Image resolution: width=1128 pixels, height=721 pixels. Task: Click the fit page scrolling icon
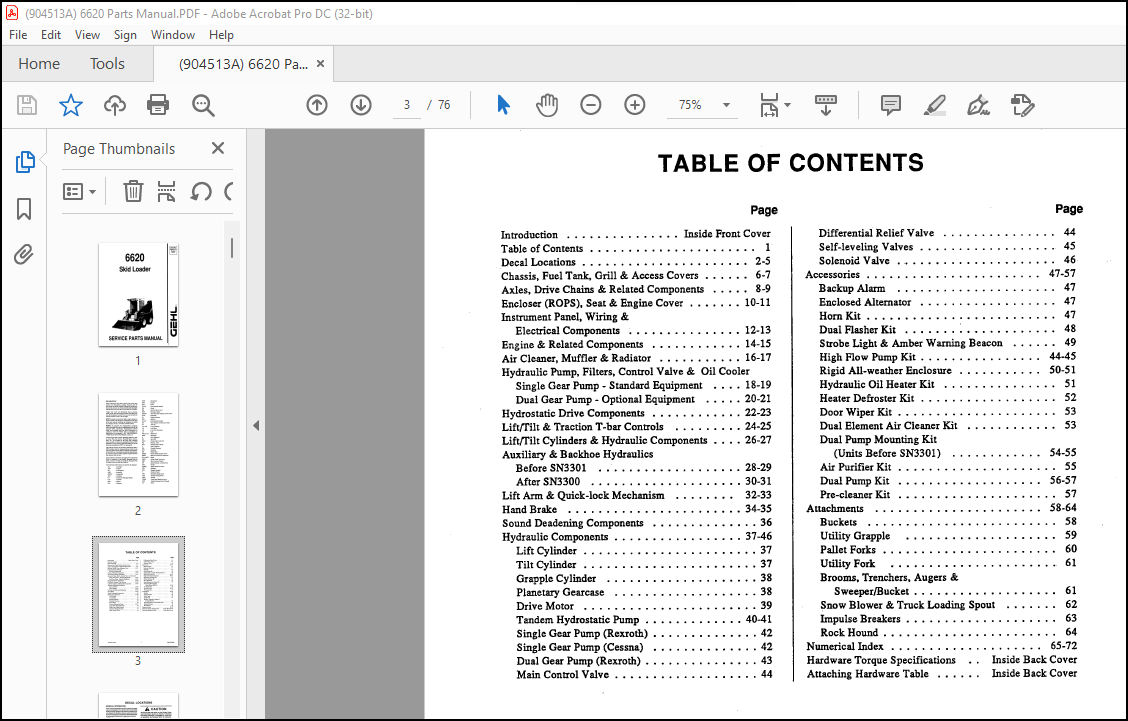tap(769, 105)
